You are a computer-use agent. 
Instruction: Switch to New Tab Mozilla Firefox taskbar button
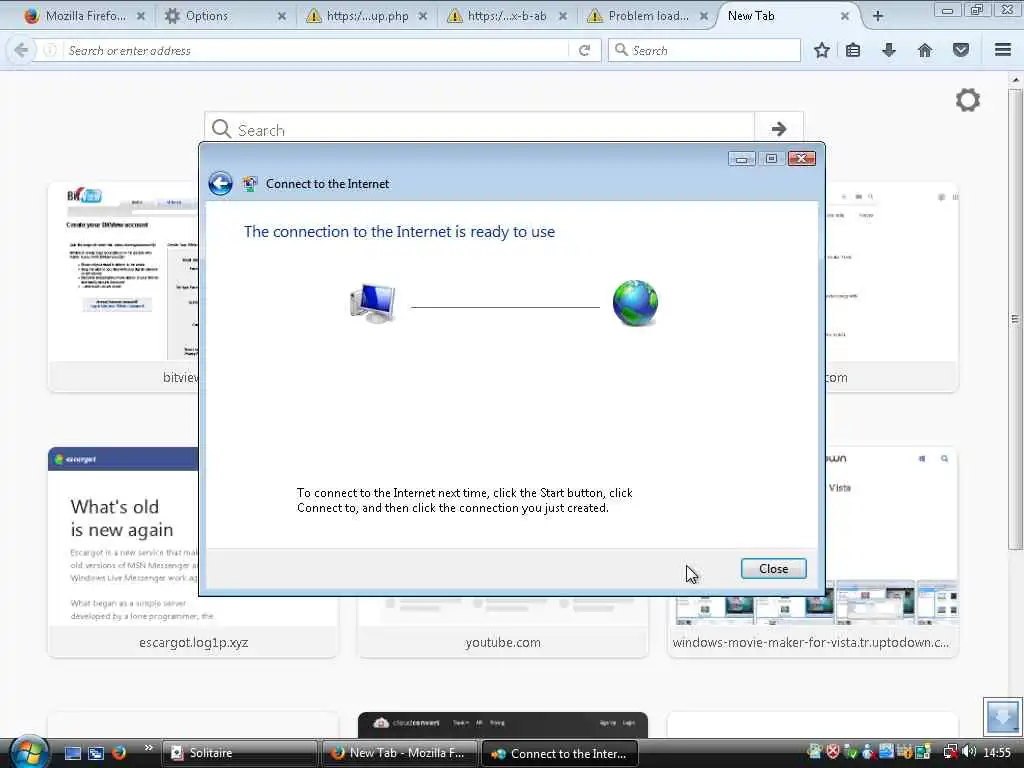point(400,753)
